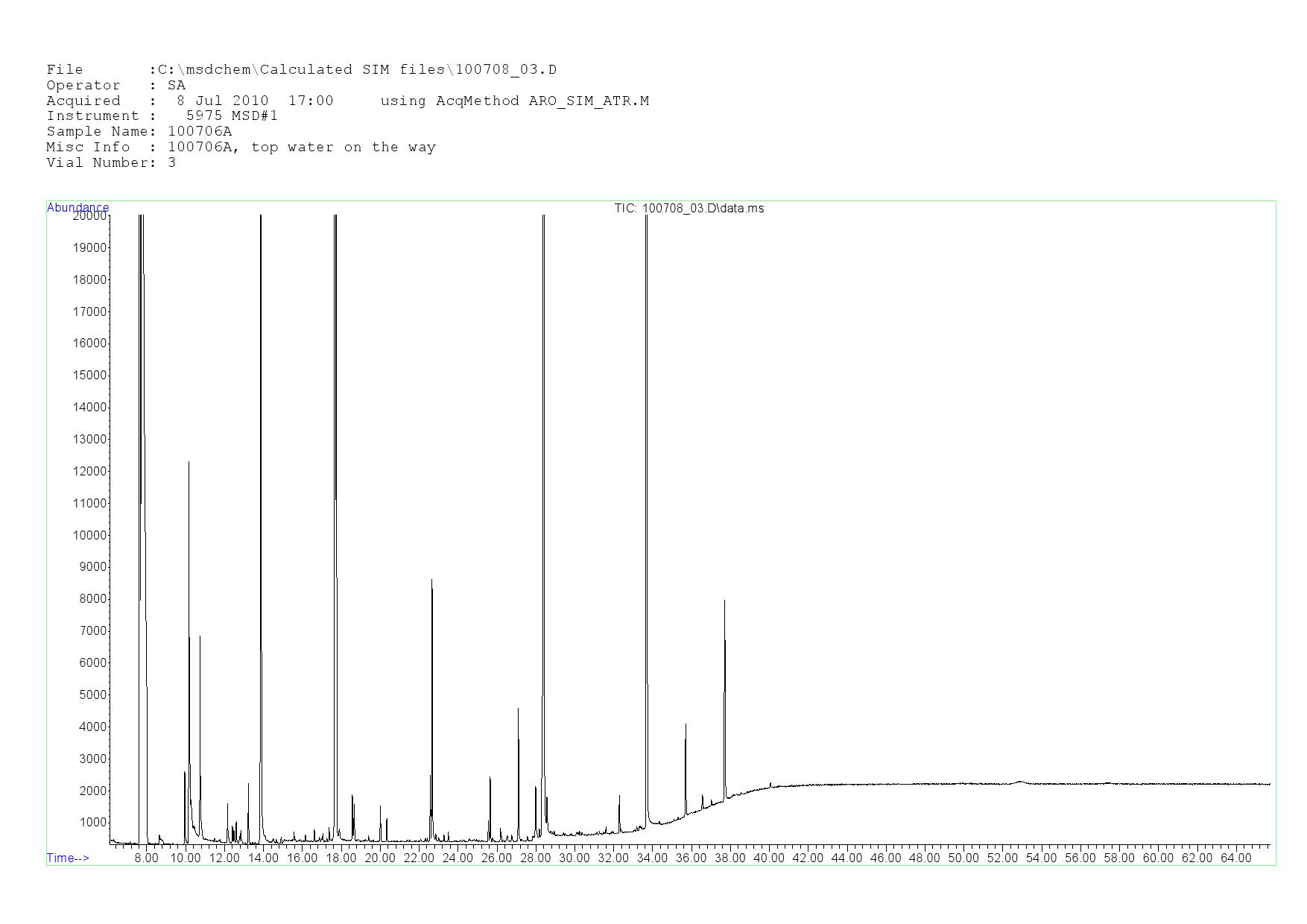Click the Sample Name header line

pos(139,131)
